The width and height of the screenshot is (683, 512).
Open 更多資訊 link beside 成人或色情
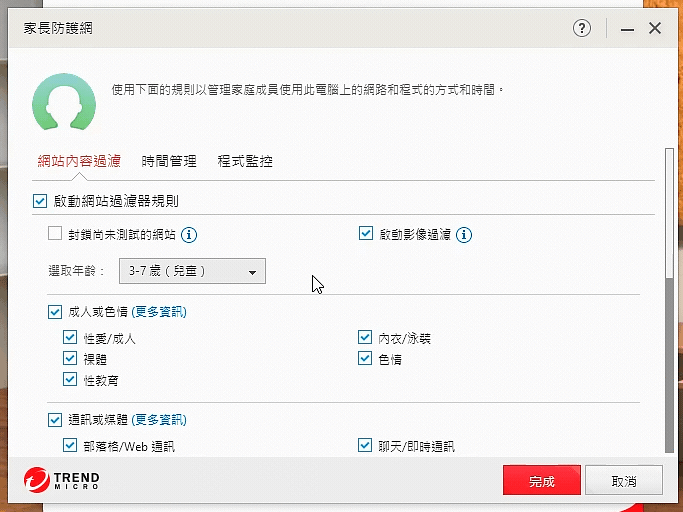[x=159, y=312]
